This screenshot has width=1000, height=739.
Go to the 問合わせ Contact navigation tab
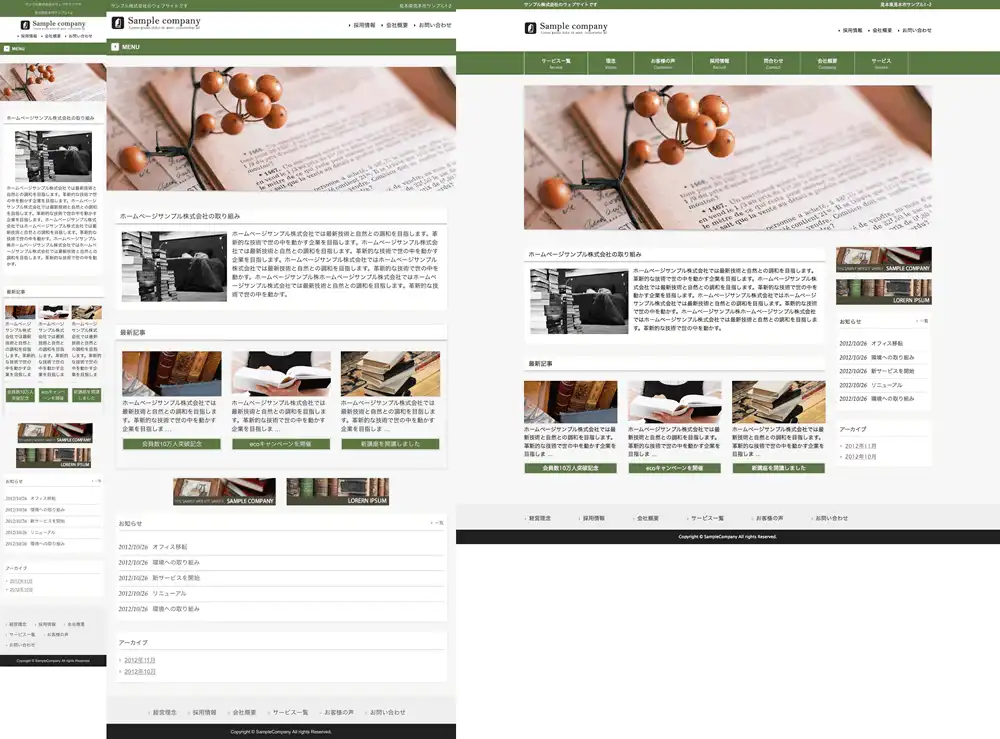[773, 63]
